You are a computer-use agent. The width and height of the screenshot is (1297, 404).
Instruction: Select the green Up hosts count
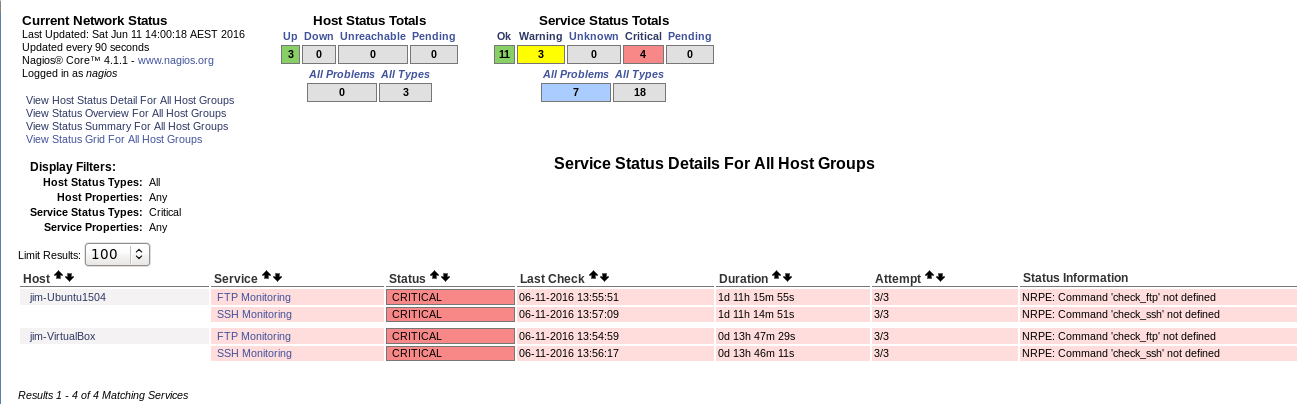(290, 54)
